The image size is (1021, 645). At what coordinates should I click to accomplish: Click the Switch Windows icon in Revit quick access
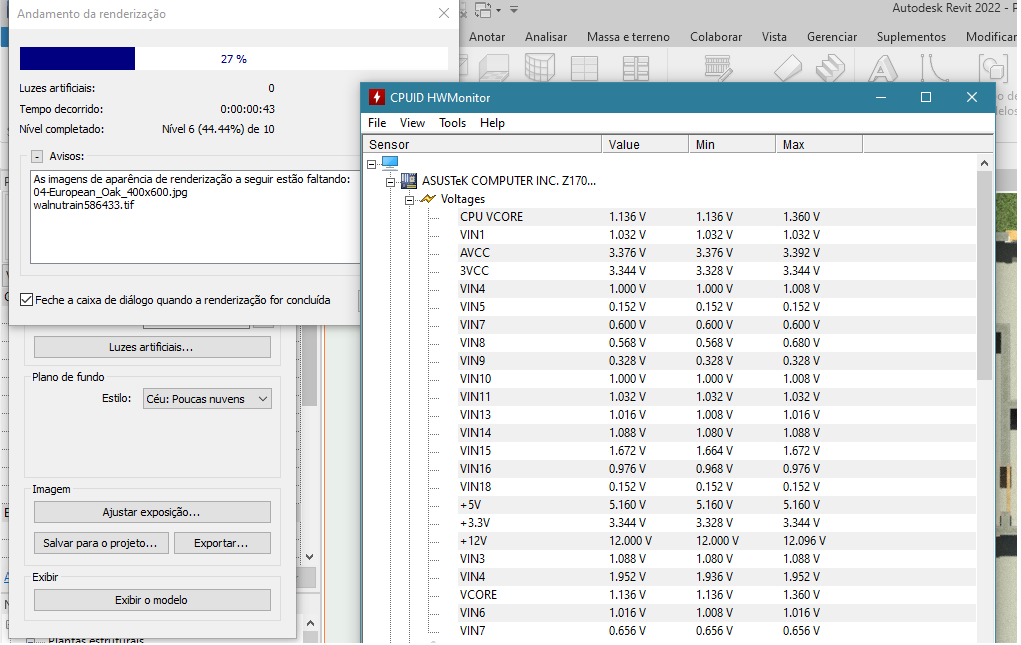pos(483,10)
